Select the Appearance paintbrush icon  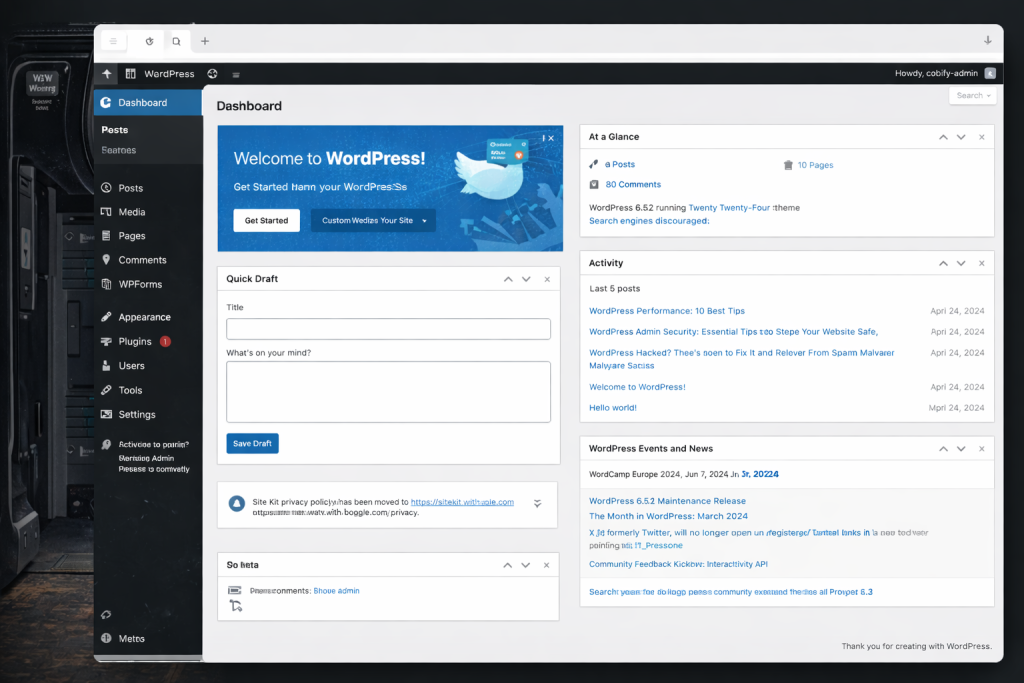coord(108,316)
